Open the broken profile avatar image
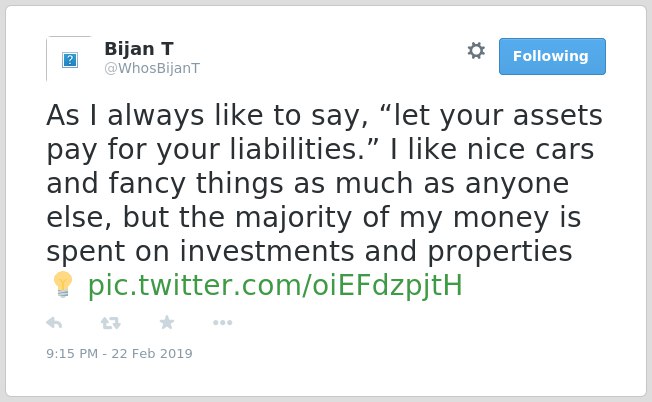Image resolution: width=652 pixels, height=402 pixels. click(69, 59)
